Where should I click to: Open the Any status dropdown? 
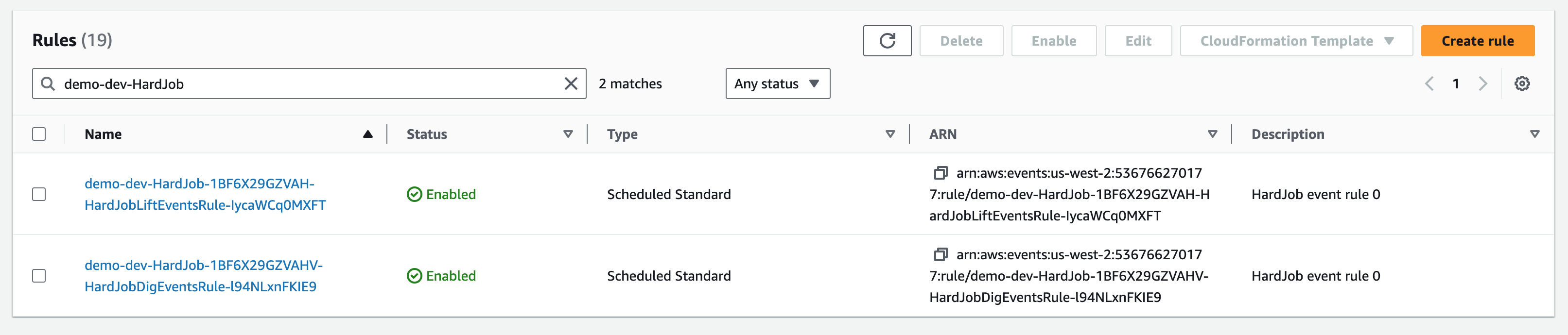777,84
